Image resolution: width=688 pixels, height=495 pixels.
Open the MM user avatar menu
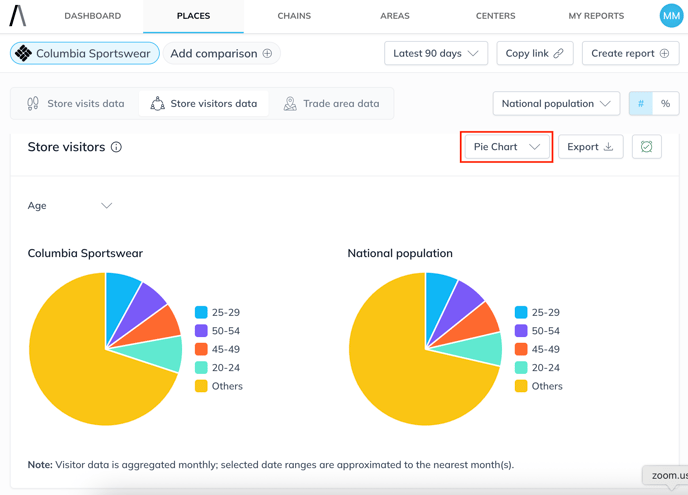coord(671,15)
